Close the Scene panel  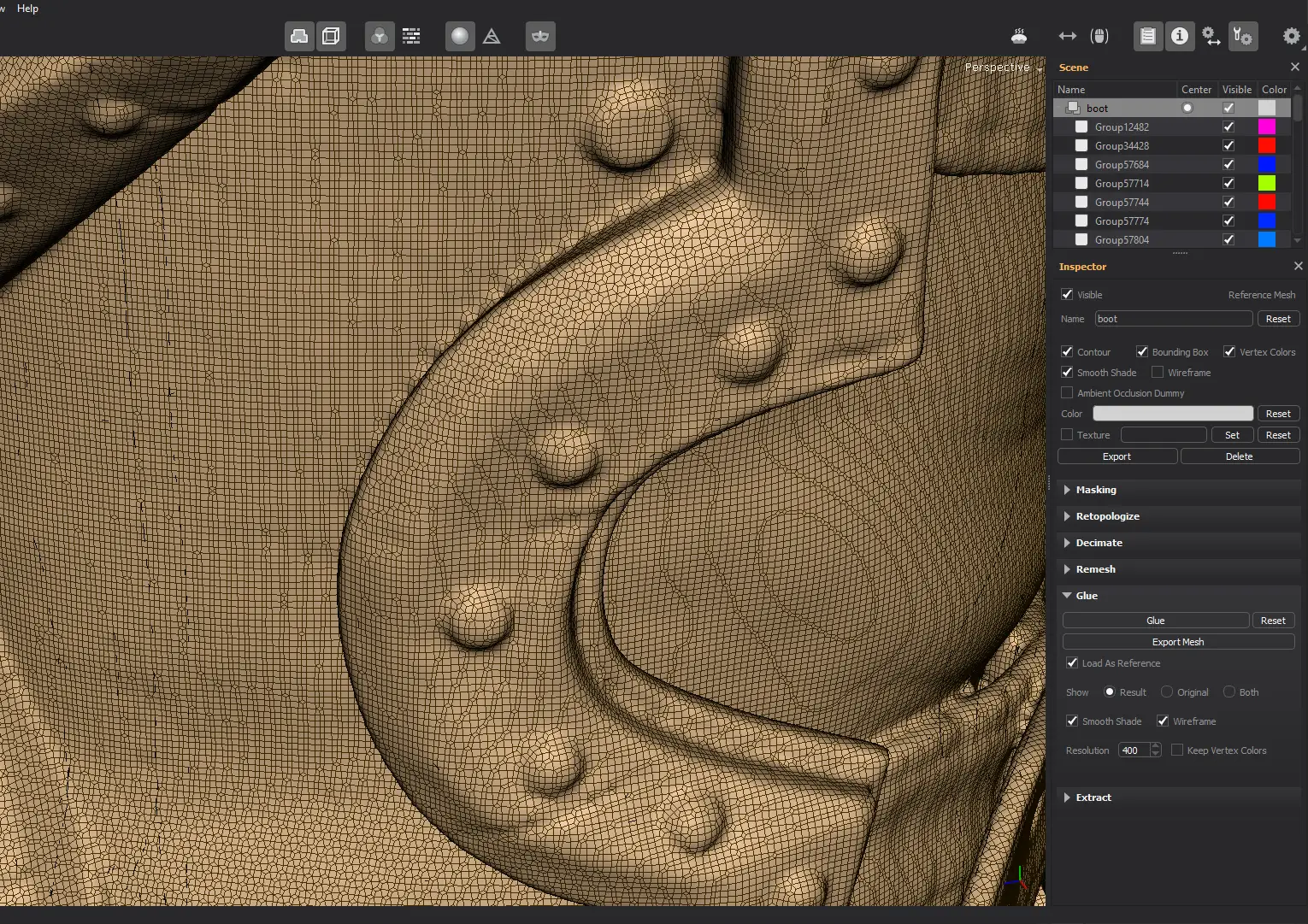click(1295, 67)
